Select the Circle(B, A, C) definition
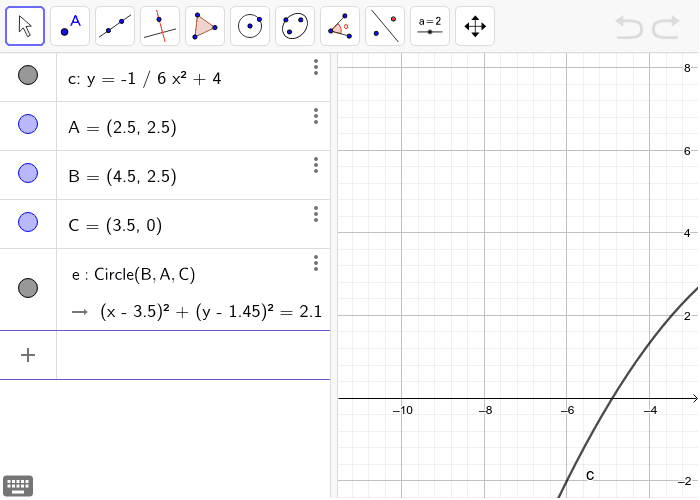Image resolution: width=700 pixels, height=500 pixels. [133, 275]
